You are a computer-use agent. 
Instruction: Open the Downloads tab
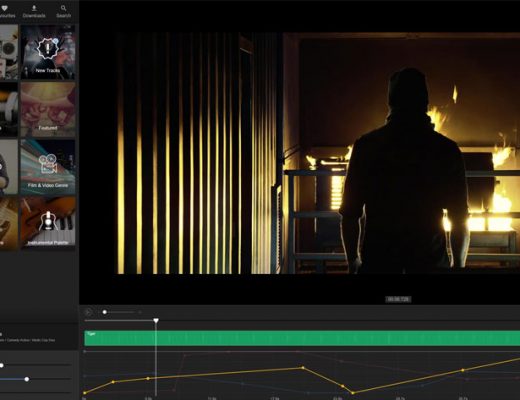pos(34,11)
